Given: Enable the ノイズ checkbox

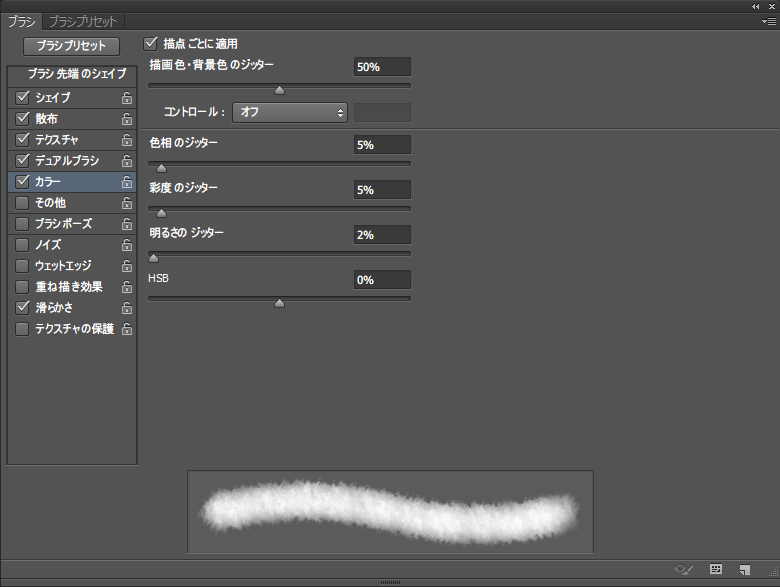Looking at the screenshot, I should [x=22, y=245].
